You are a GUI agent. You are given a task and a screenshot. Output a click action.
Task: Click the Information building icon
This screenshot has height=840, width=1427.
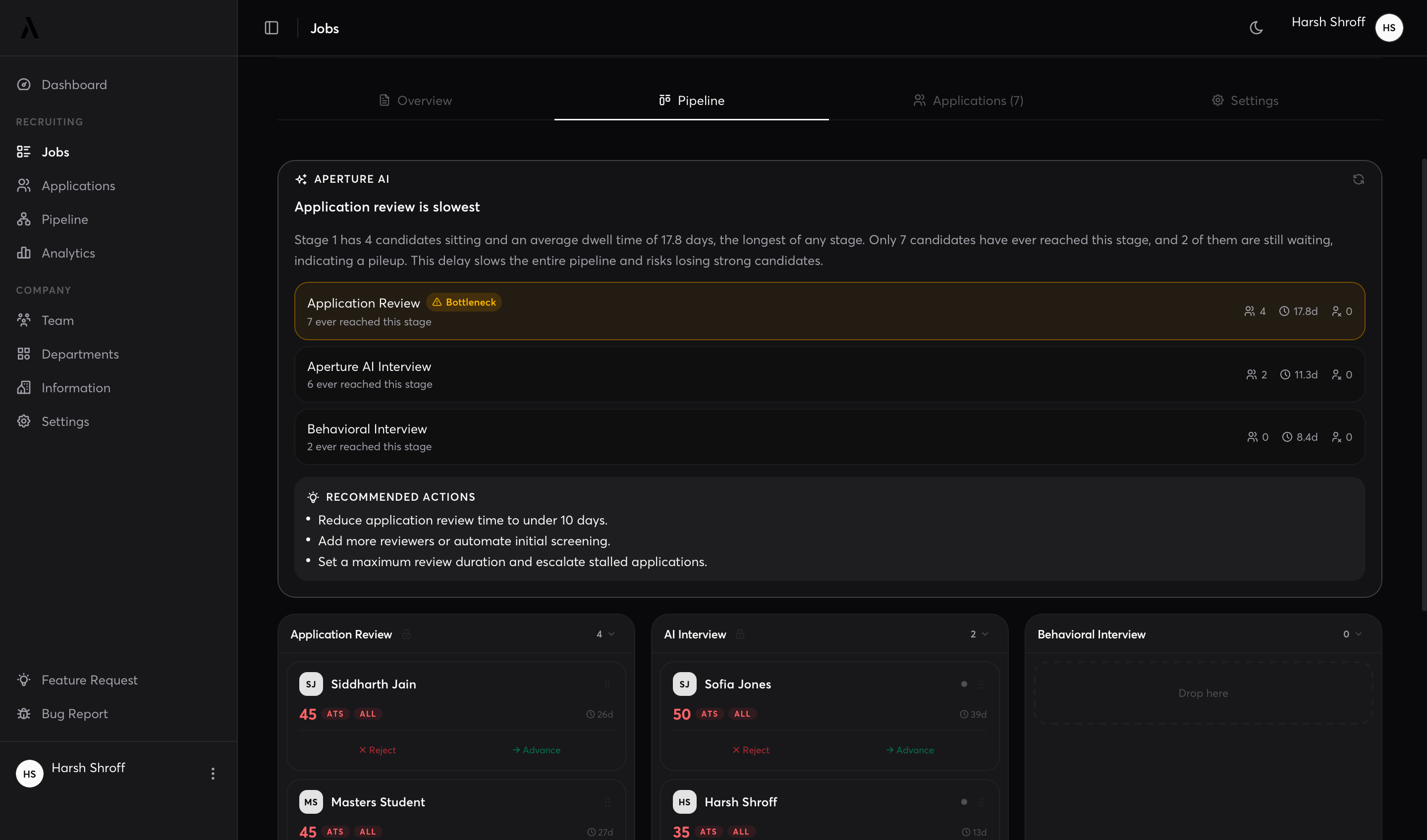[23, 388]
